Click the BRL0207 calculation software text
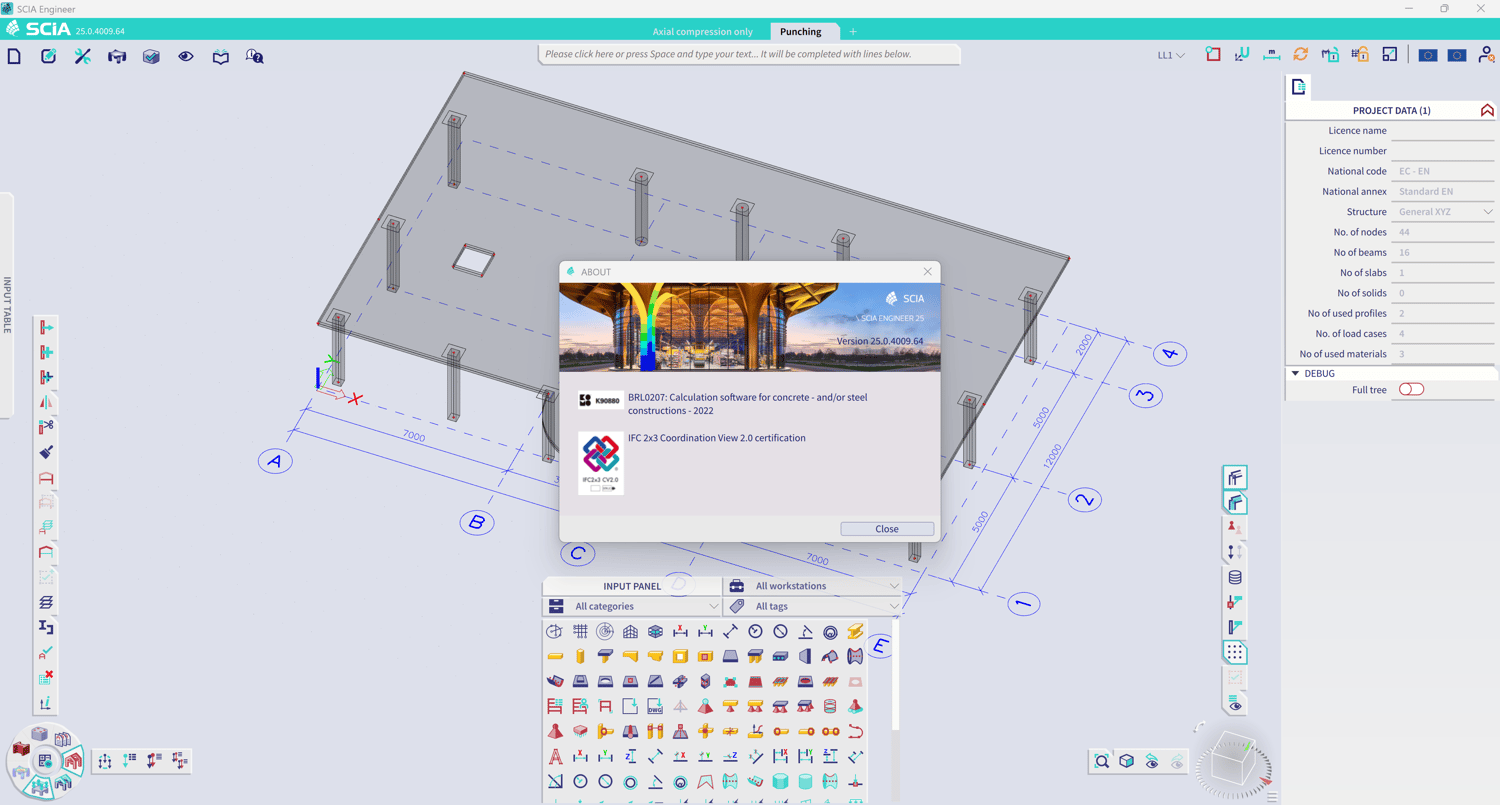Image resolution: width=1500 pixels, height=805 pixels. click(748, 404)
